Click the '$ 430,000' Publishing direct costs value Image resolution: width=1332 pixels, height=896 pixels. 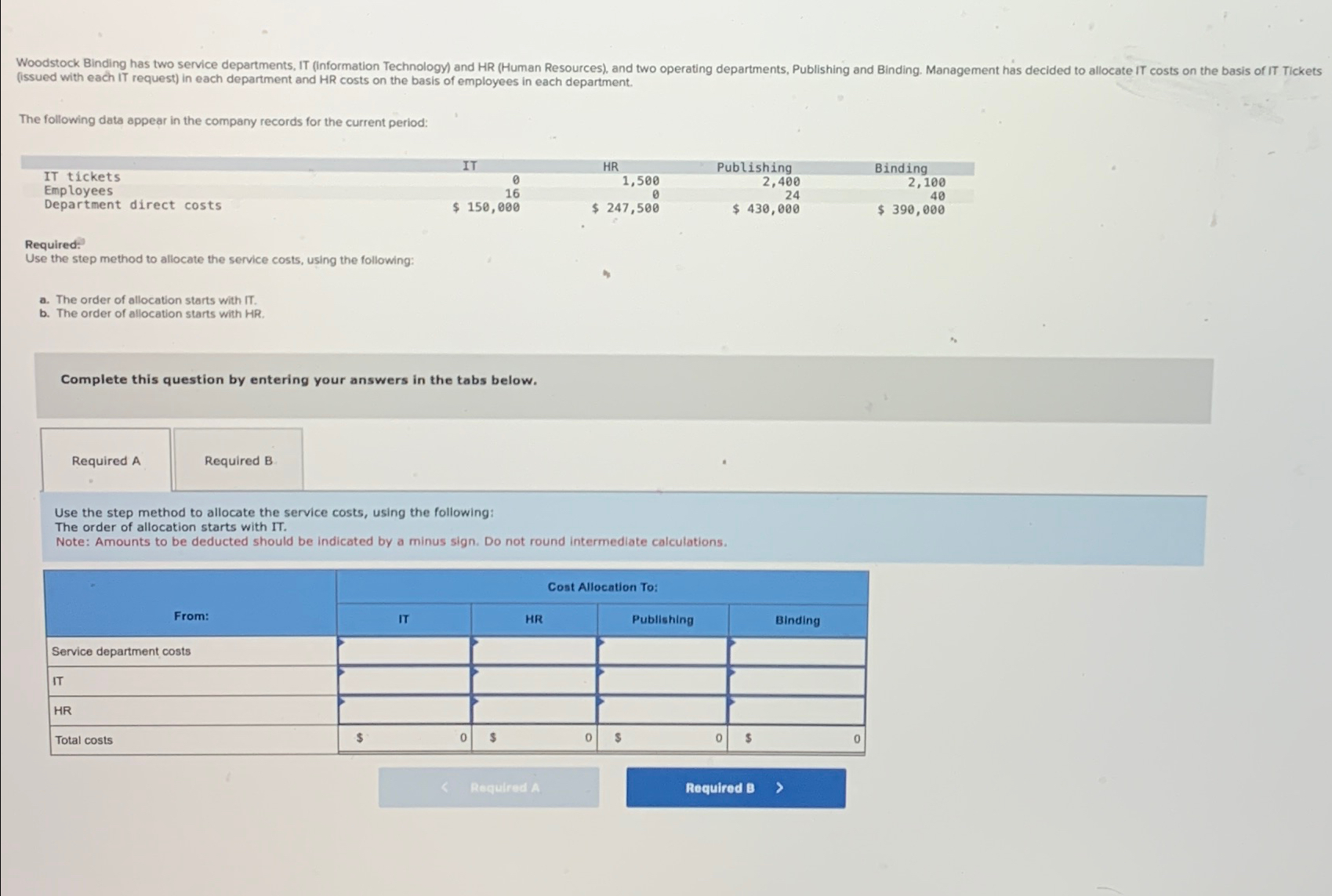(x=766, y=209)
